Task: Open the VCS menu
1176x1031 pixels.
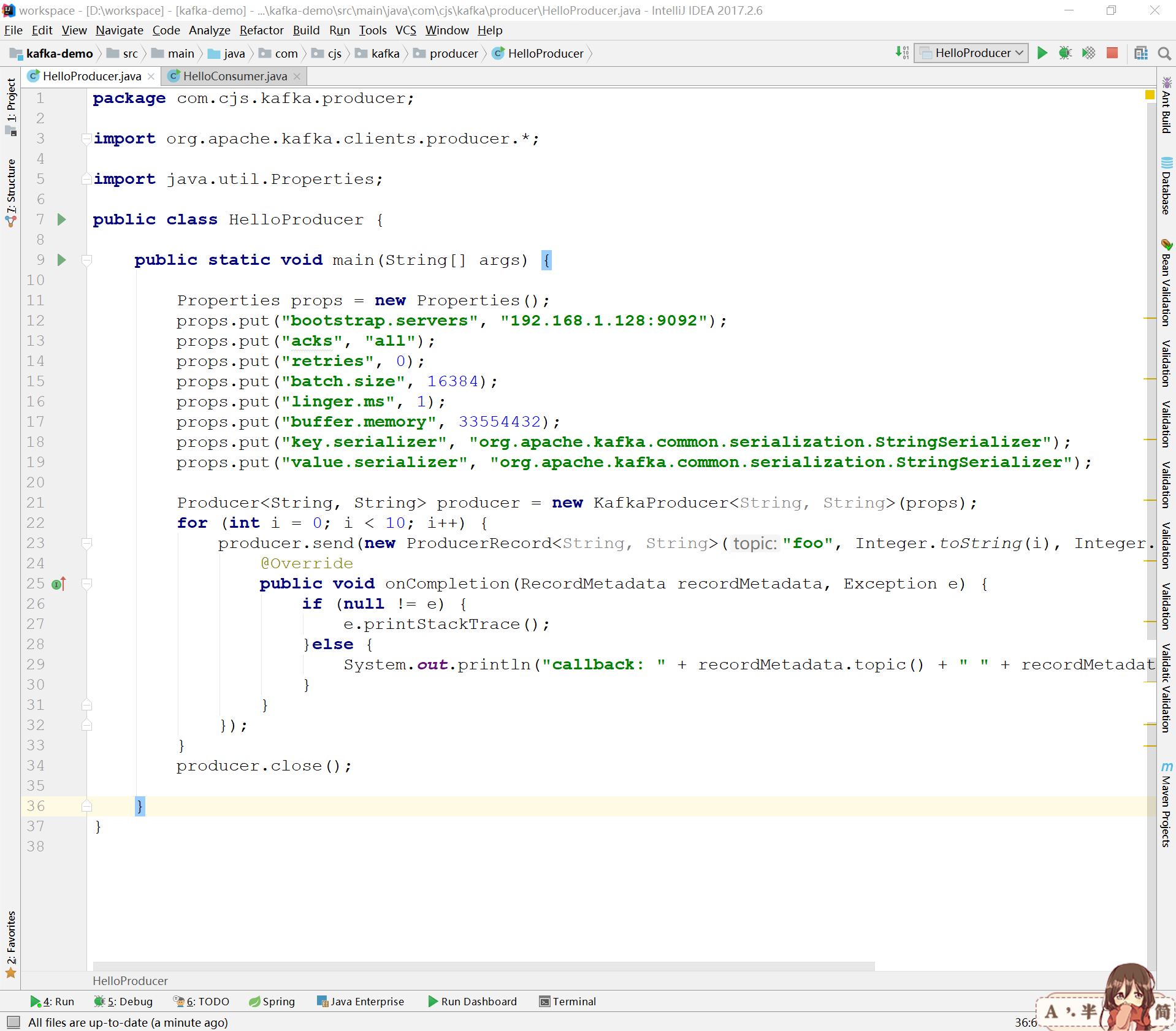Action: pos(405,30)
